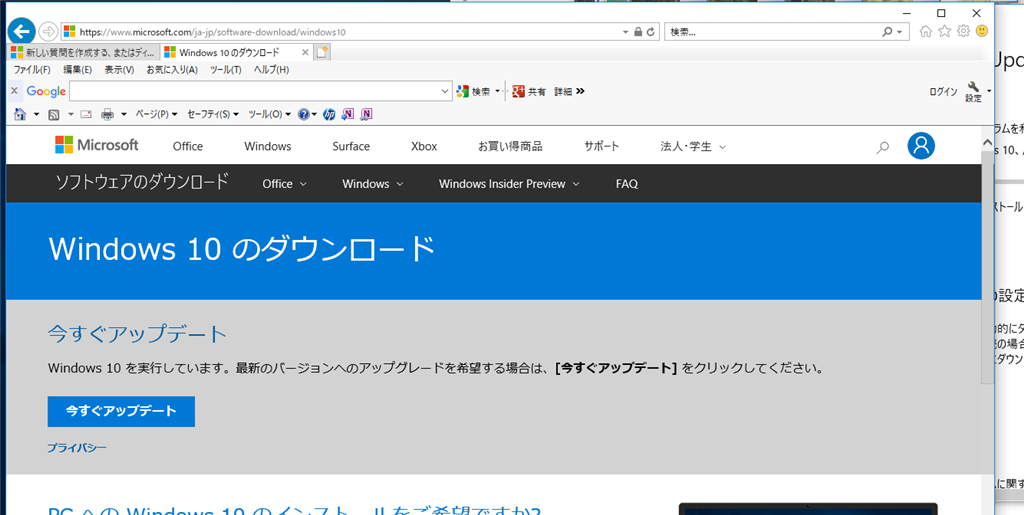The width and height of the screenshot is (1024, 515).
Task: Click the grey forward navigation arrow
Action: point(48,31)
